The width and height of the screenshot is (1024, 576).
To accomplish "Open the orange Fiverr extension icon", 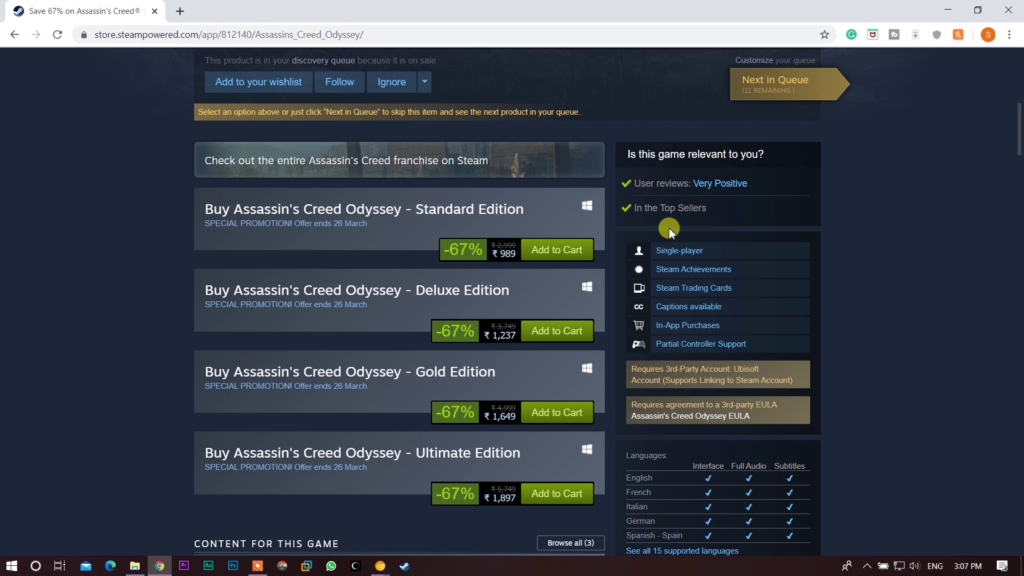I will click(x=958, y=35).
